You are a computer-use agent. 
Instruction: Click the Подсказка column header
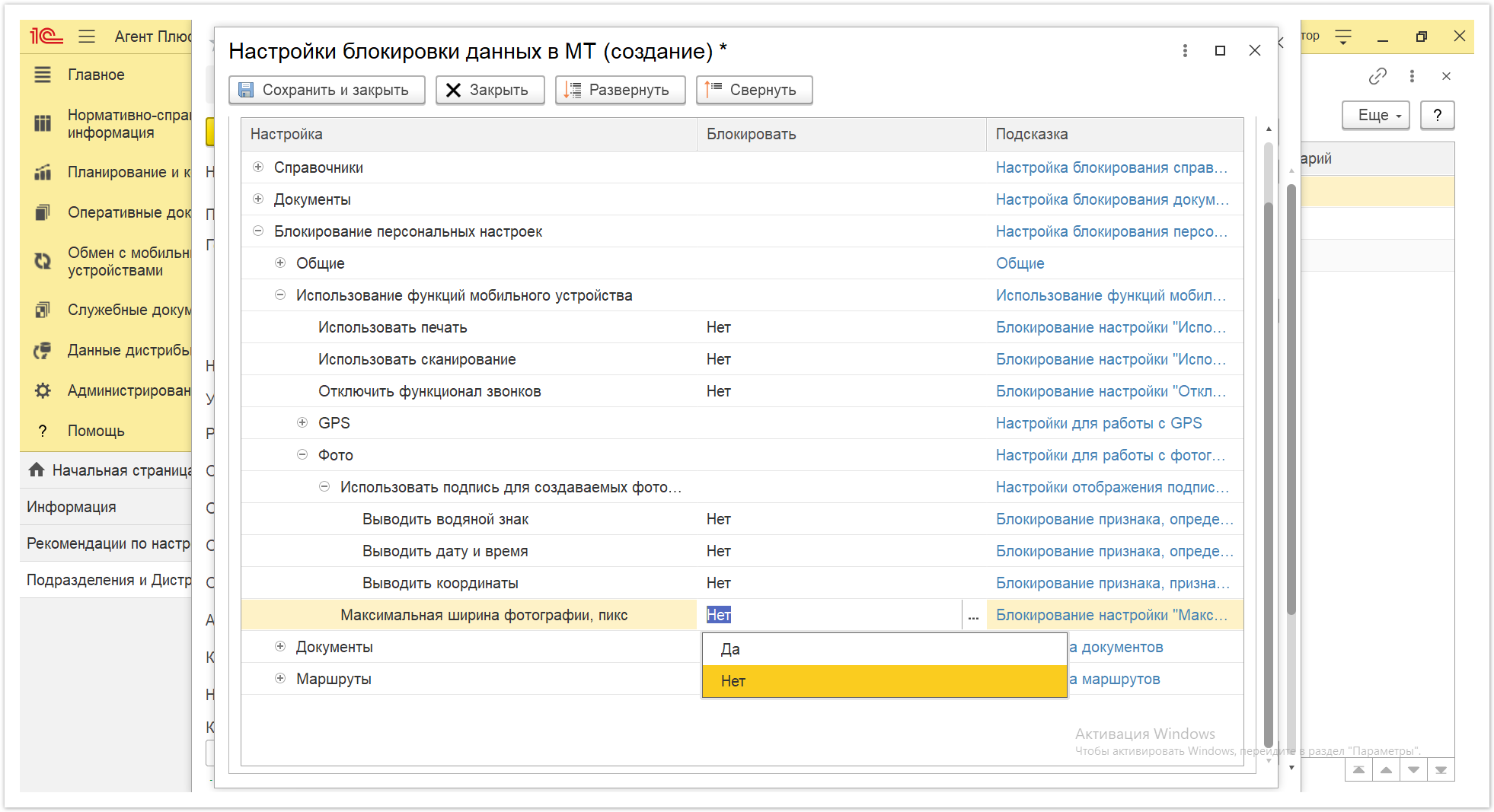1115,134
